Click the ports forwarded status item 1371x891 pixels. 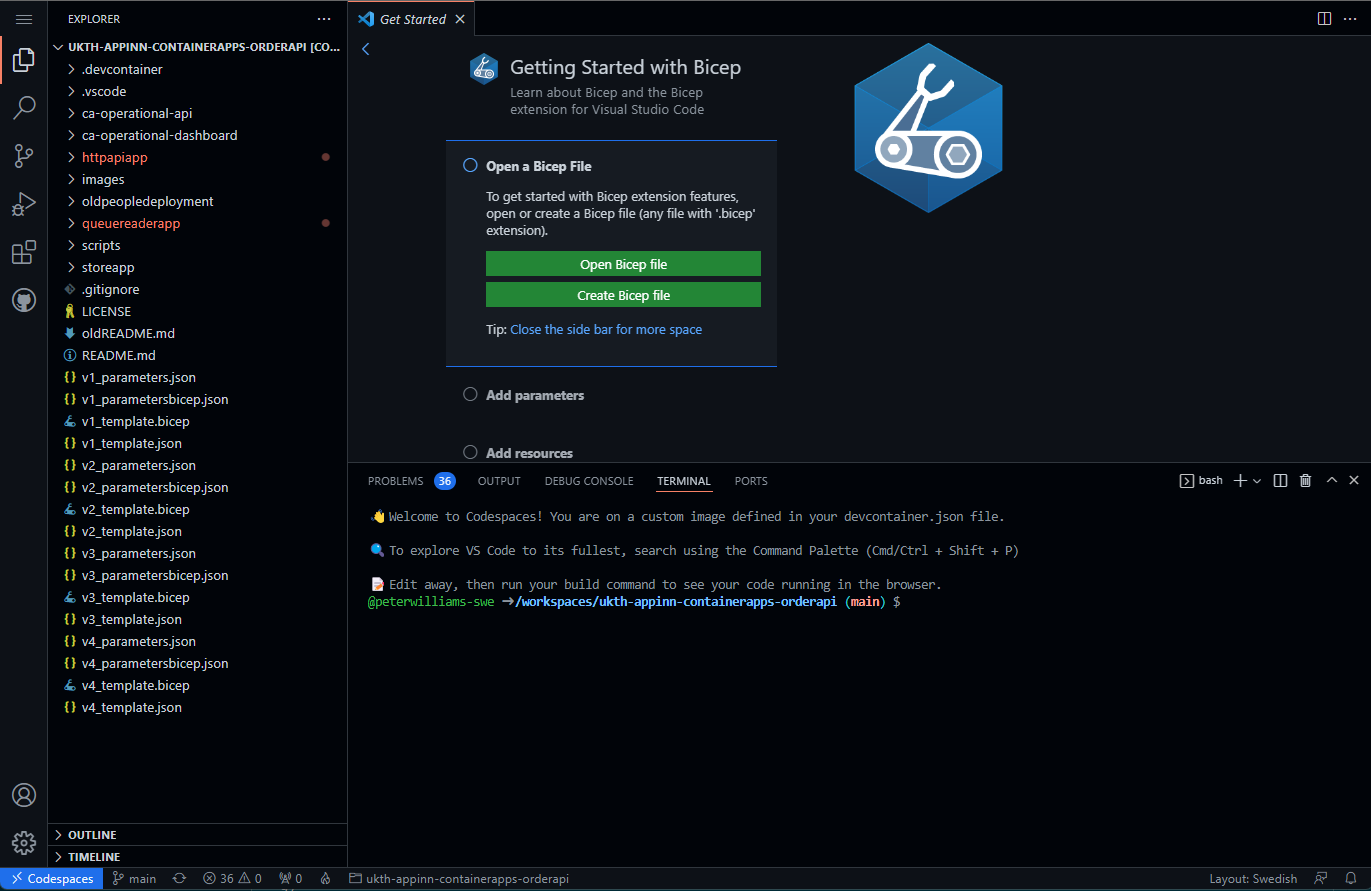click(291, 879)
